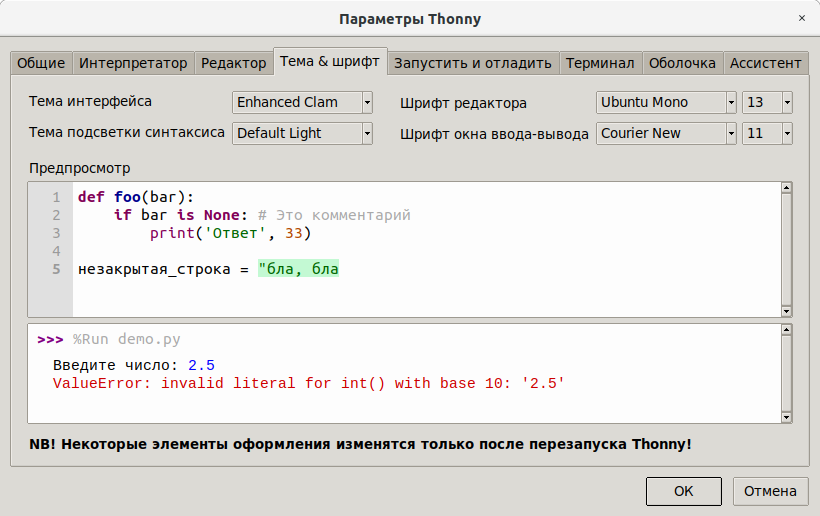
Task: Expand the Default Light syntax dropdown arrow
Action: click(367, 134)
